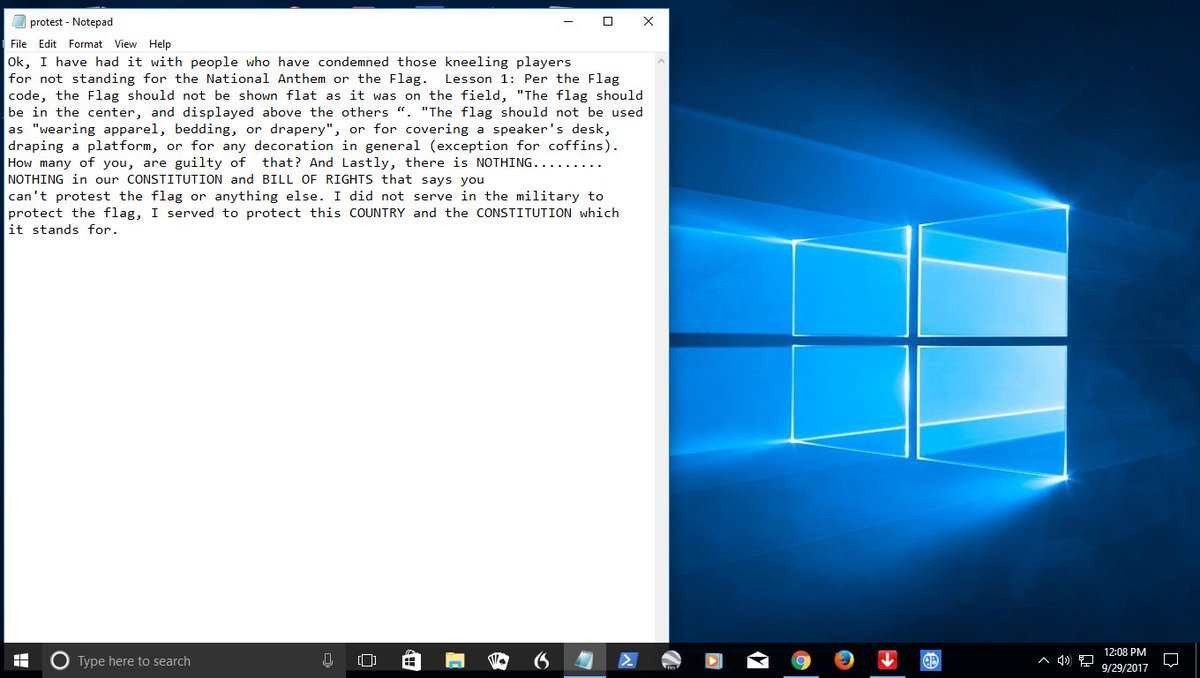Viewport: 1200px width, 678px height.
Task: Open the blue circular app on the taskbar
Action: (930, 660)
